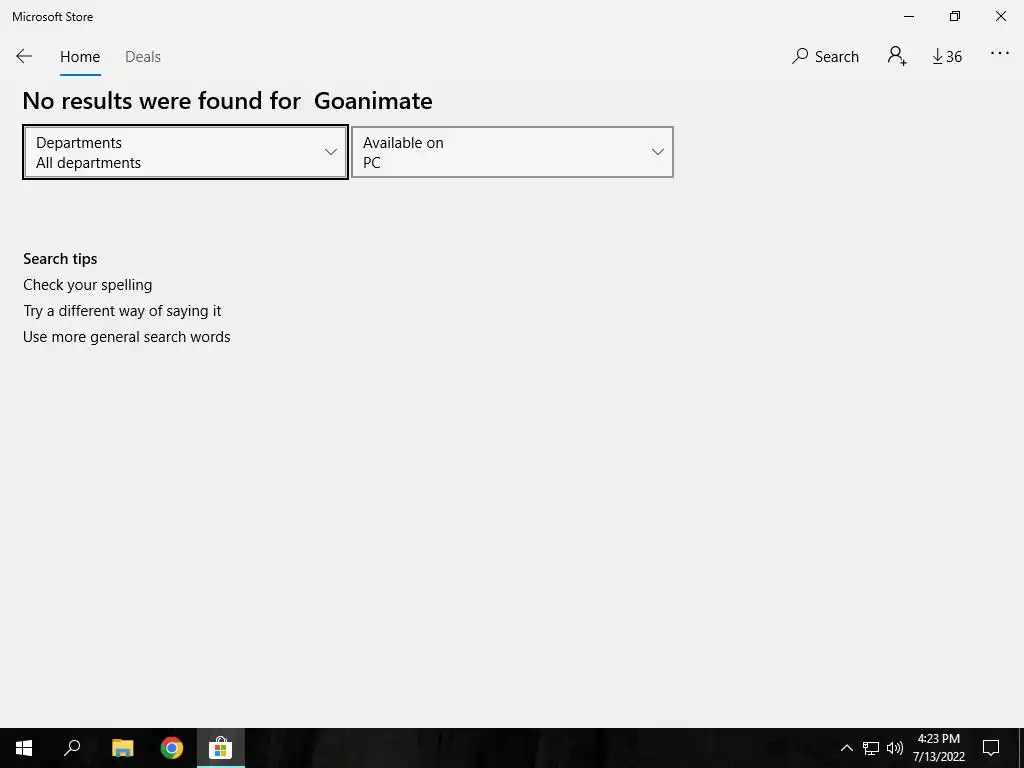Click the 'Search tips' heading
1024x768 pixels.
(x=60, y=259)
